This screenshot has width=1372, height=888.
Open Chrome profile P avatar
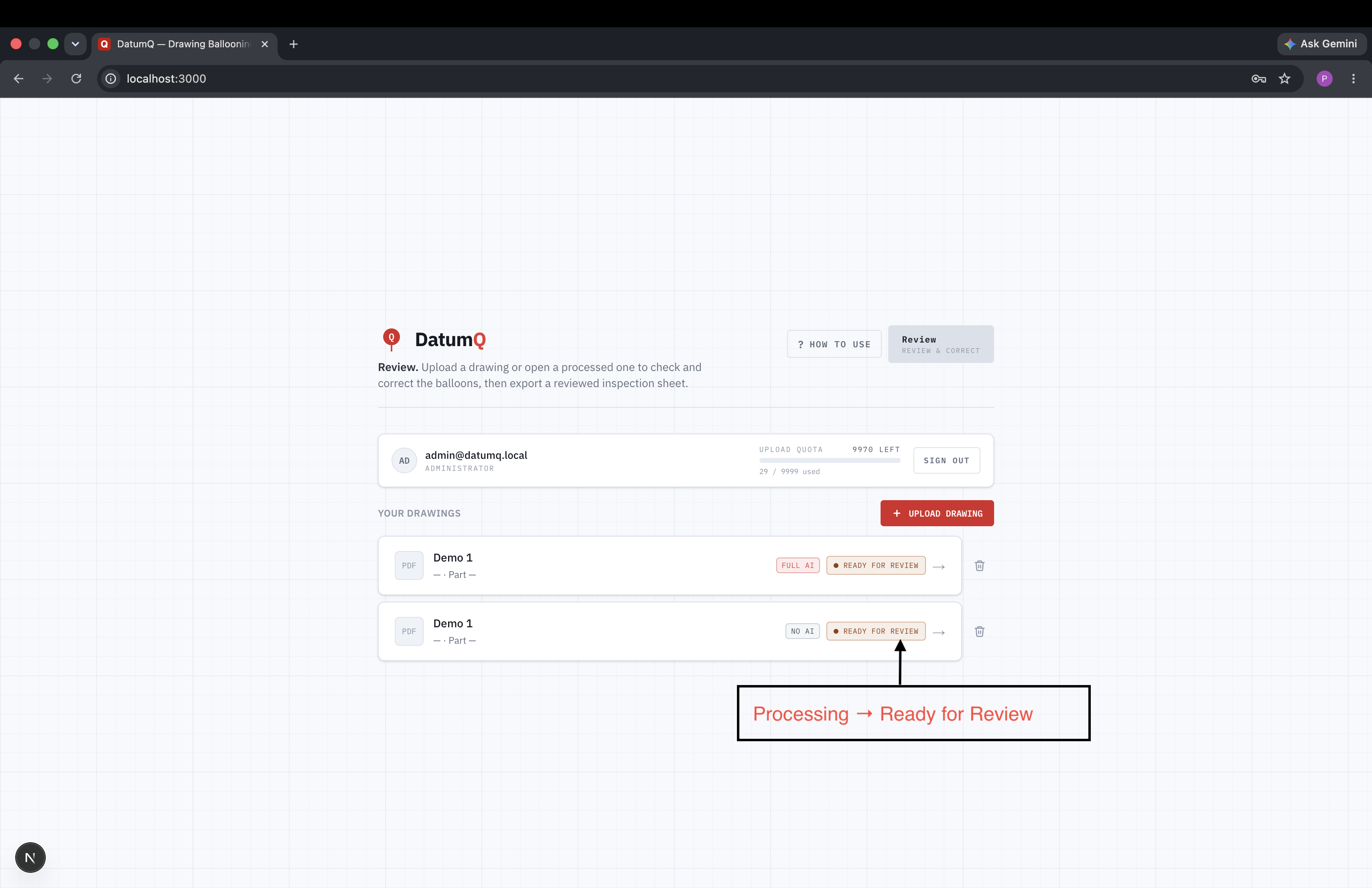pos(1324,78)
